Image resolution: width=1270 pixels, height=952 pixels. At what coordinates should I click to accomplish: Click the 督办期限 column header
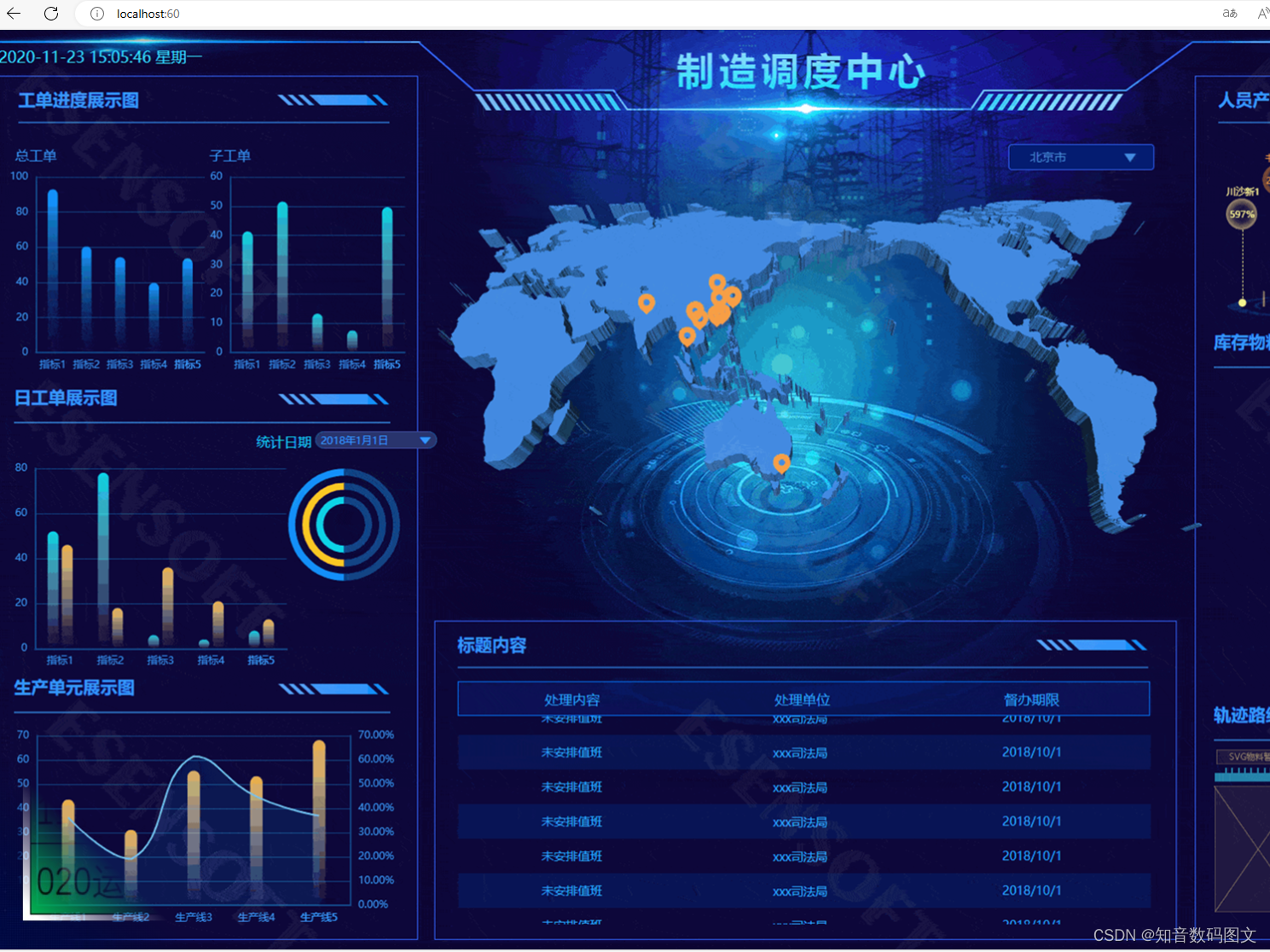tap(1031, 699)
